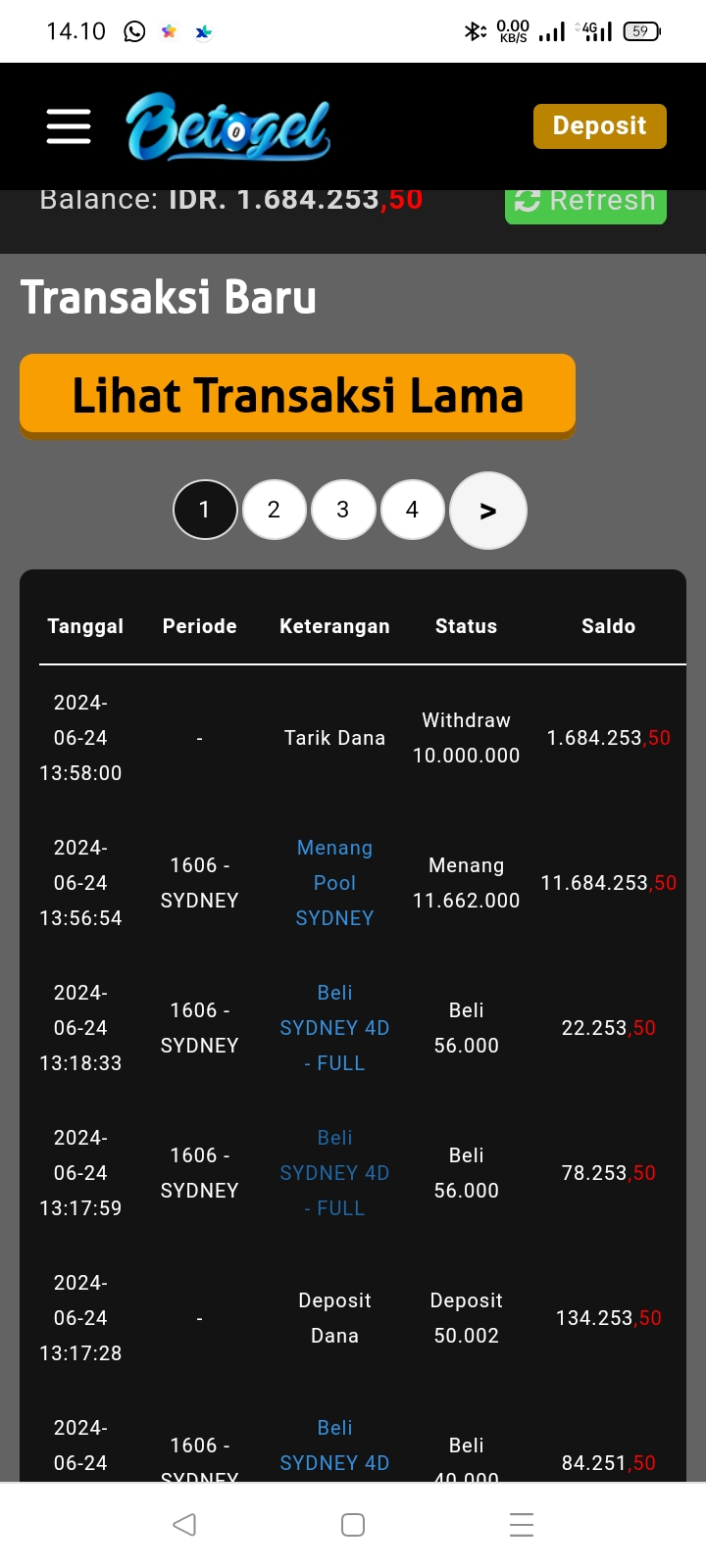Go to transactions page 4
Image resolution: width=706 pixels, height=1568 pixels.
click(x=412, y=510)
